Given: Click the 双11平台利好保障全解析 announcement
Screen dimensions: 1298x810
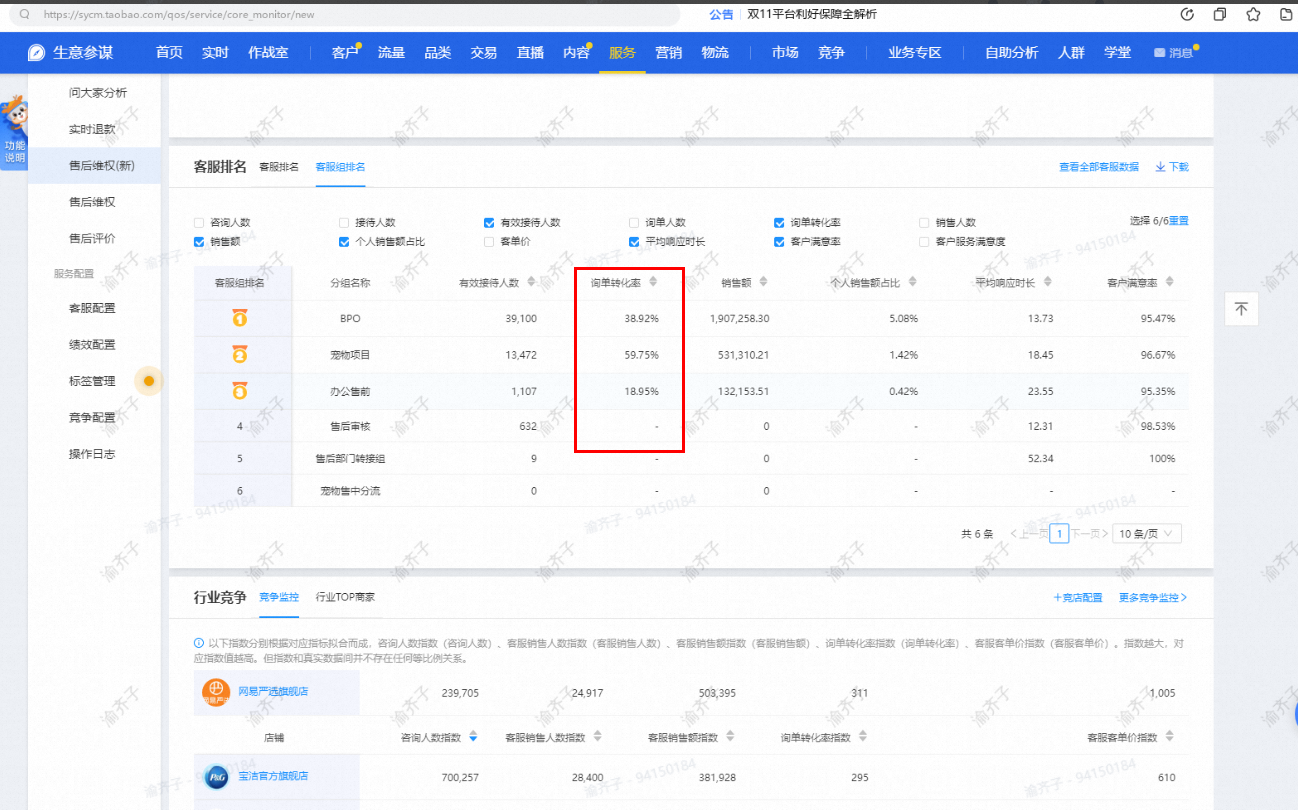Looking at the screenshot, I should pyautogui.click(x=812, y=14).
